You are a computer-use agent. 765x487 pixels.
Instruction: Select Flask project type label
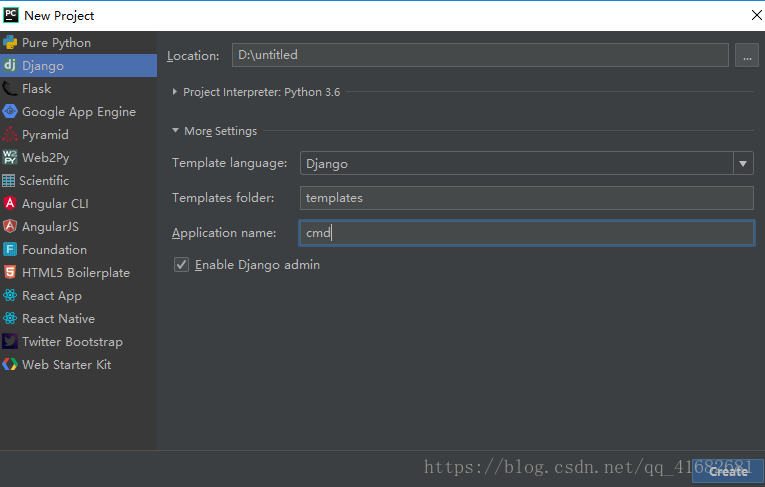[x=37, y=88]
